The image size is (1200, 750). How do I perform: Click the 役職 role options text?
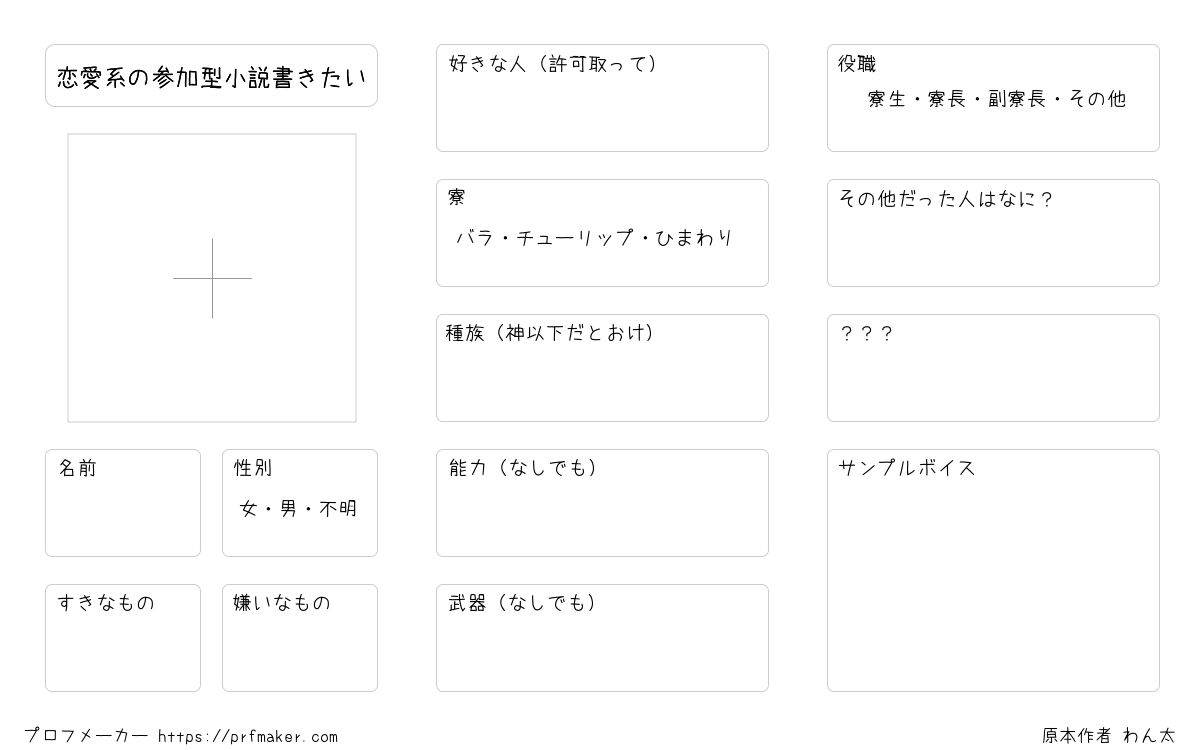tap(997, 99)
